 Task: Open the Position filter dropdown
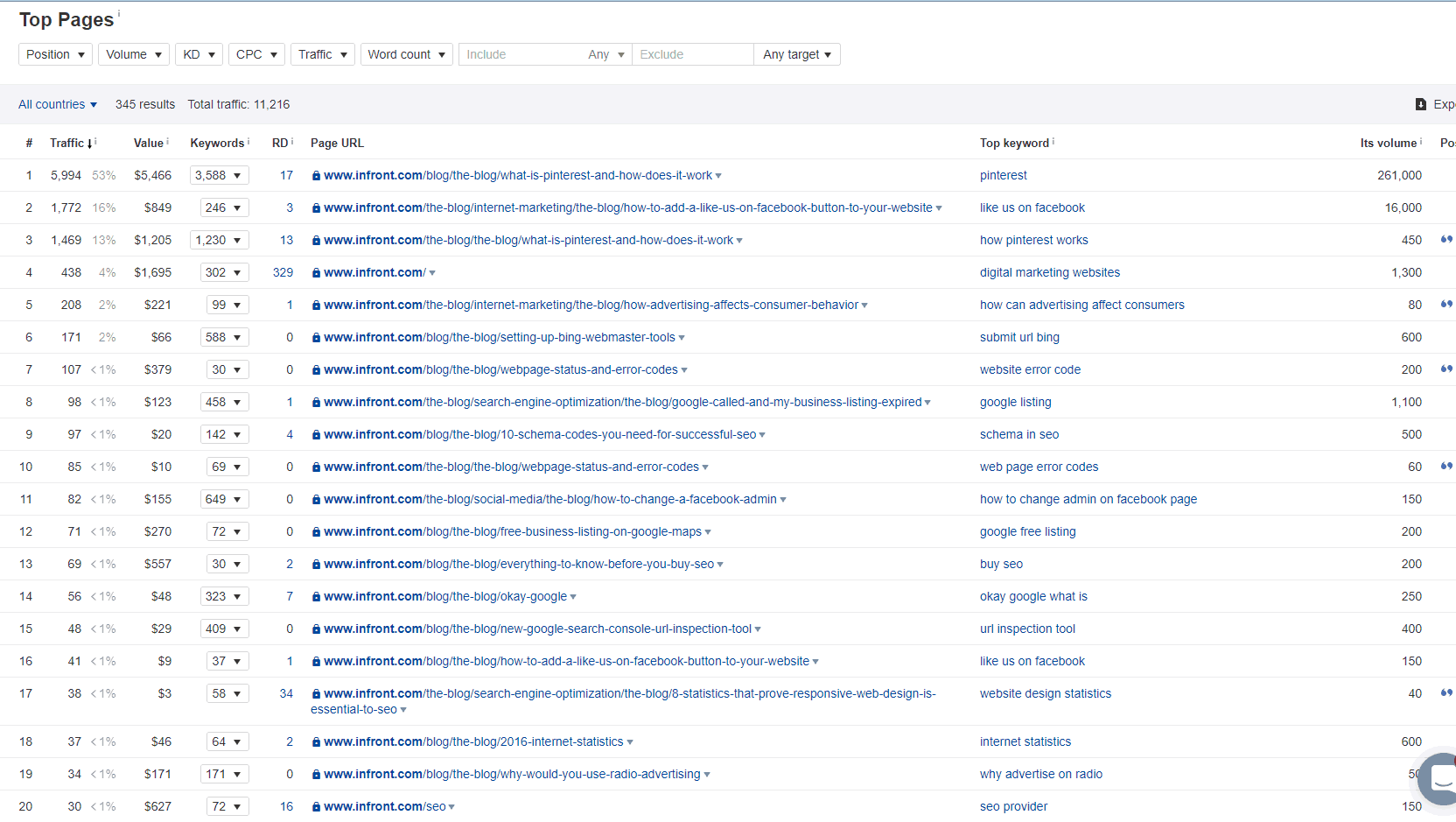point(55,53)
